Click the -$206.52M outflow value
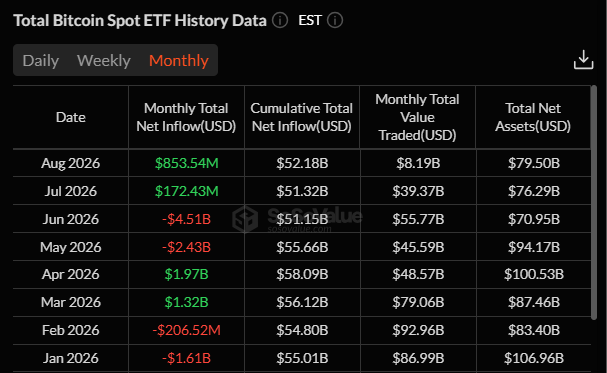The width and height of the screenshot is (607, 373). click(186, 330)
